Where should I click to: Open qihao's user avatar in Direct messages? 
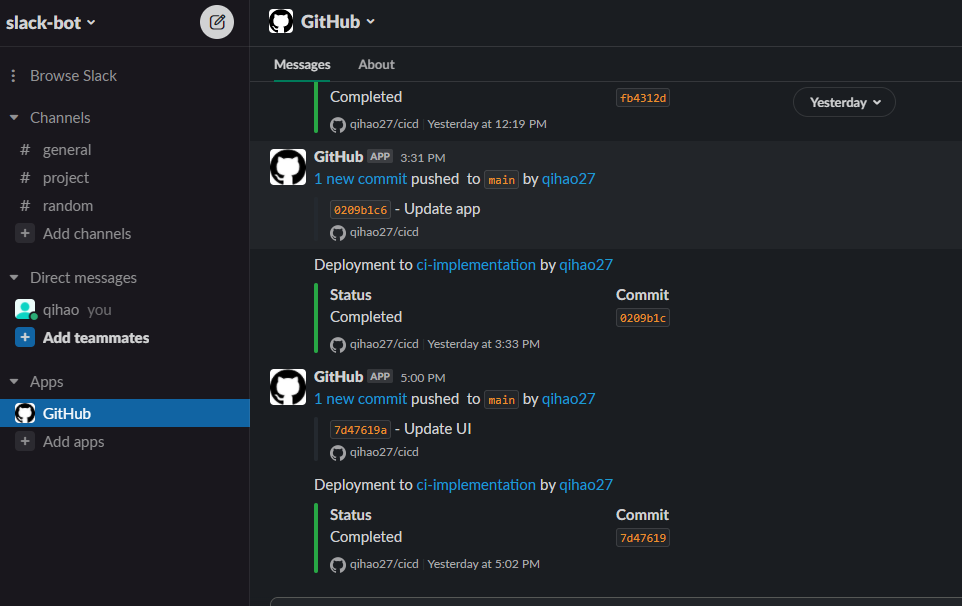tap(25, 309)
